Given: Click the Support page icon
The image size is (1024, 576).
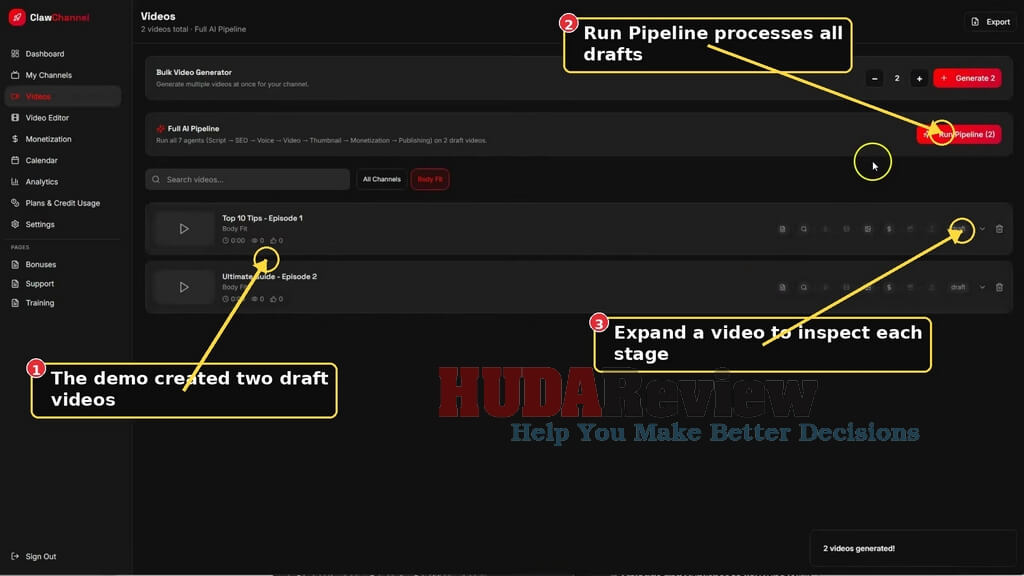Looking at the screenshot, I should pyautogui.click(x=15, y=283).
